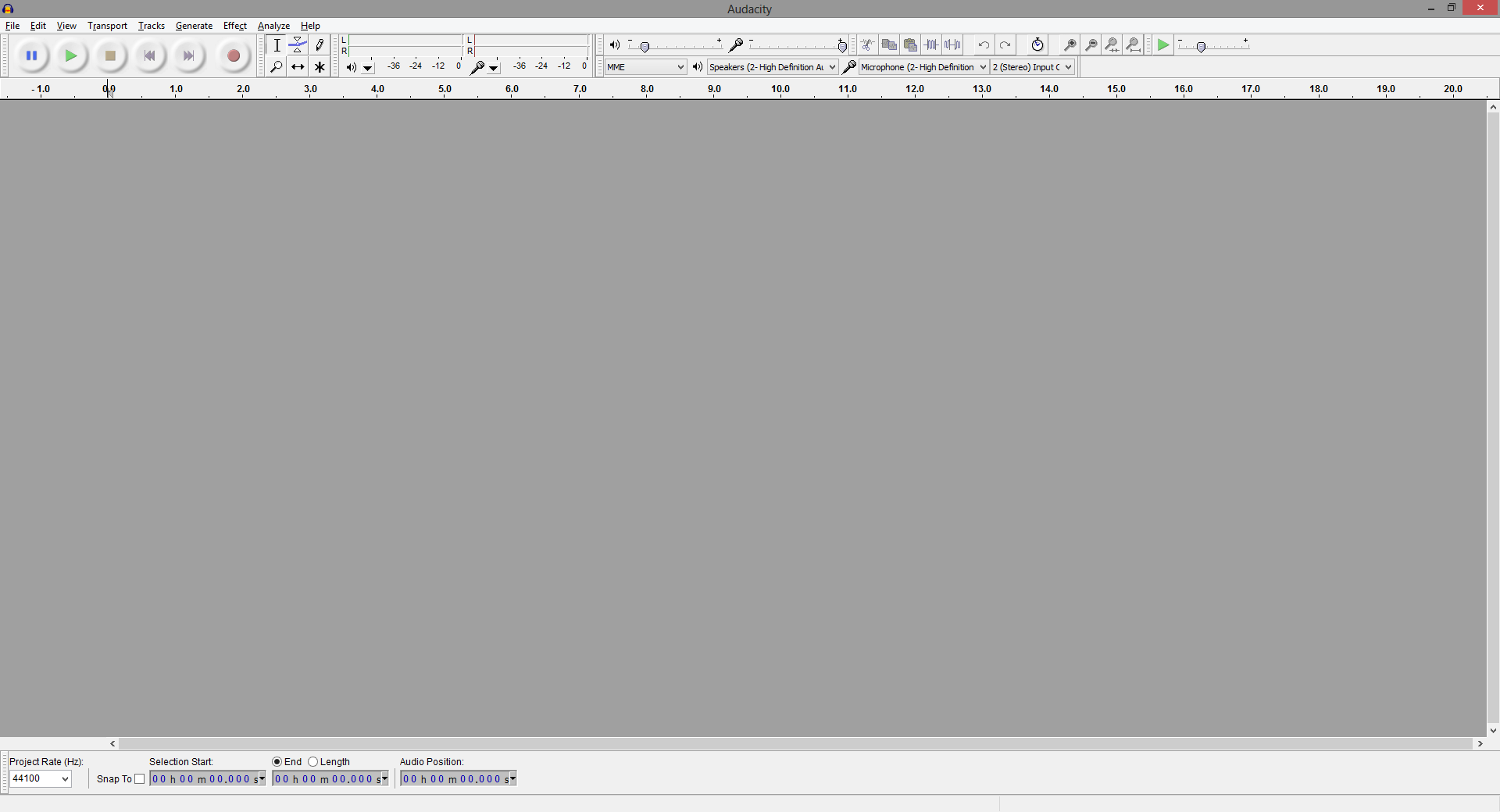The width and height of the screenshot is (1500, 812).
Task: Open the playback meter options dropdown
Action: pyautogui.click(x=368, y=68)
